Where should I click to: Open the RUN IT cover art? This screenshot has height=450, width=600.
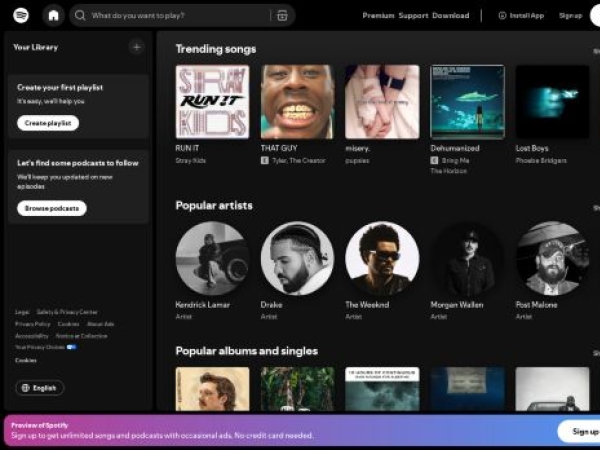coord(212,102)
